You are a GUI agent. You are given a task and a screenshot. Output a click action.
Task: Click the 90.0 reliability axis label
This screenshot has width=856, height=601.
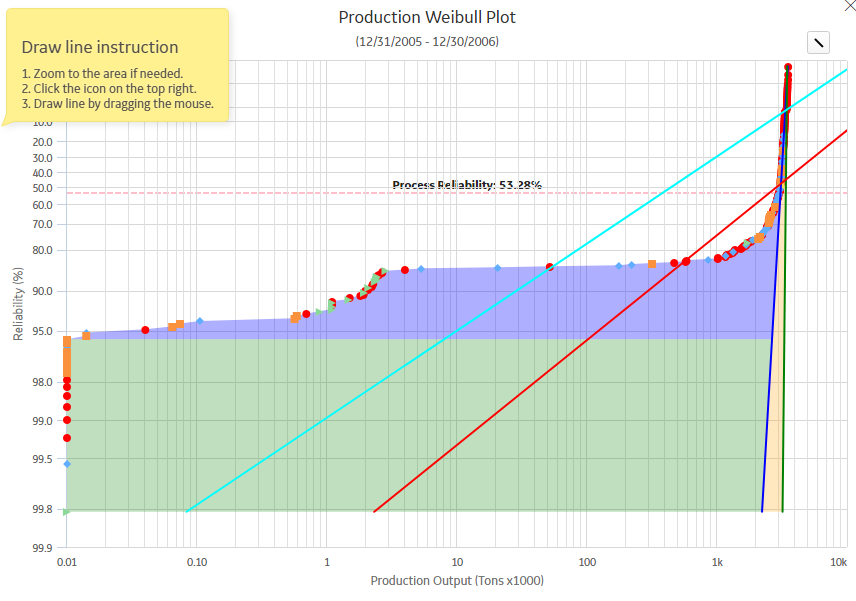[x=43, y=291]
